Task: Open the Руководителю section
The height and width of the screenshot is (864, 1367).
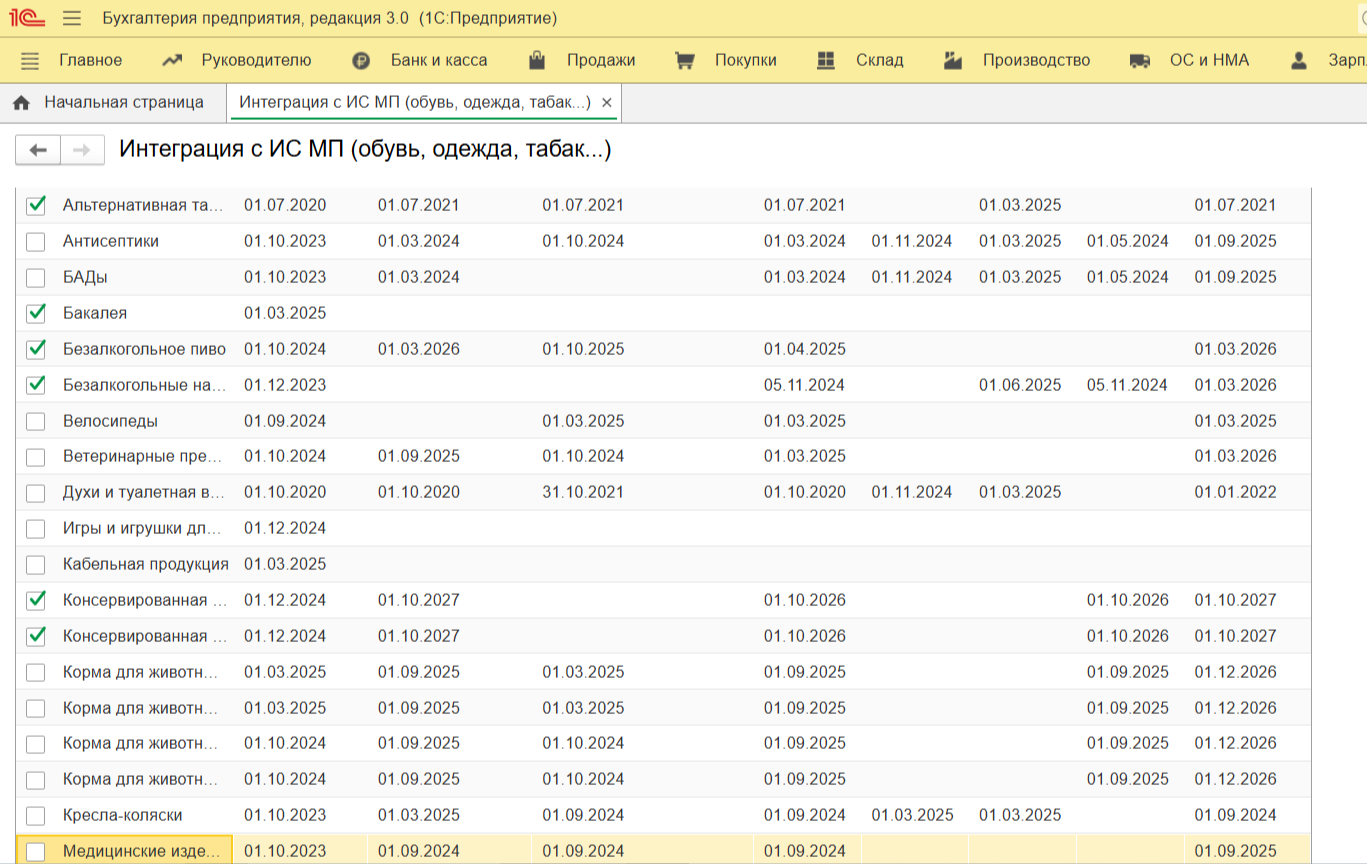Action: [256, 60]
